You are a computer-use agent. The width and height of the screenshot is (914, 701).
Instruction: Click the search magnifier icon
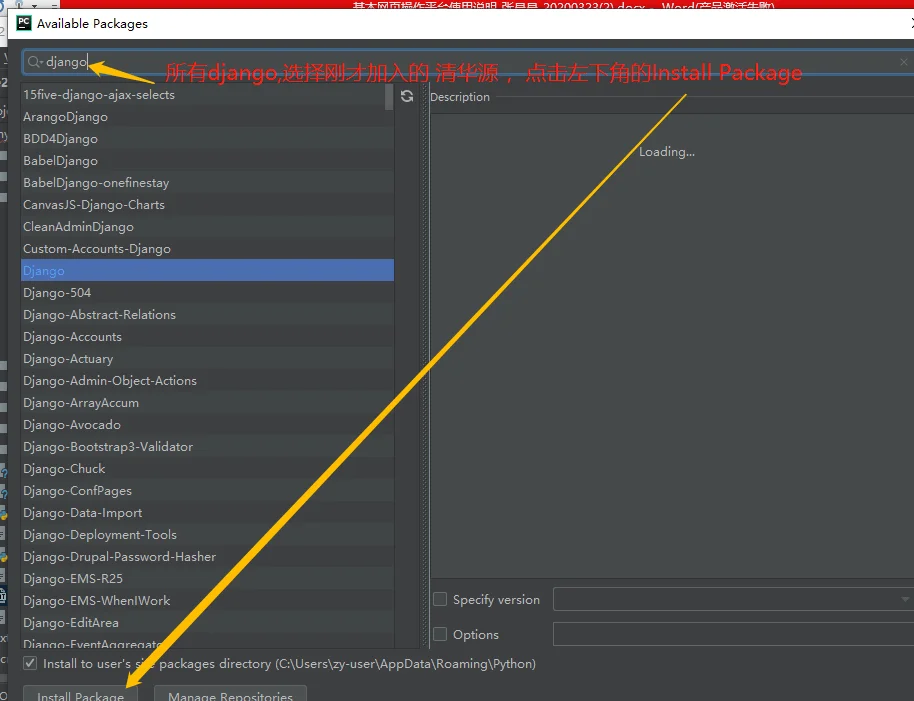[33, 62]
